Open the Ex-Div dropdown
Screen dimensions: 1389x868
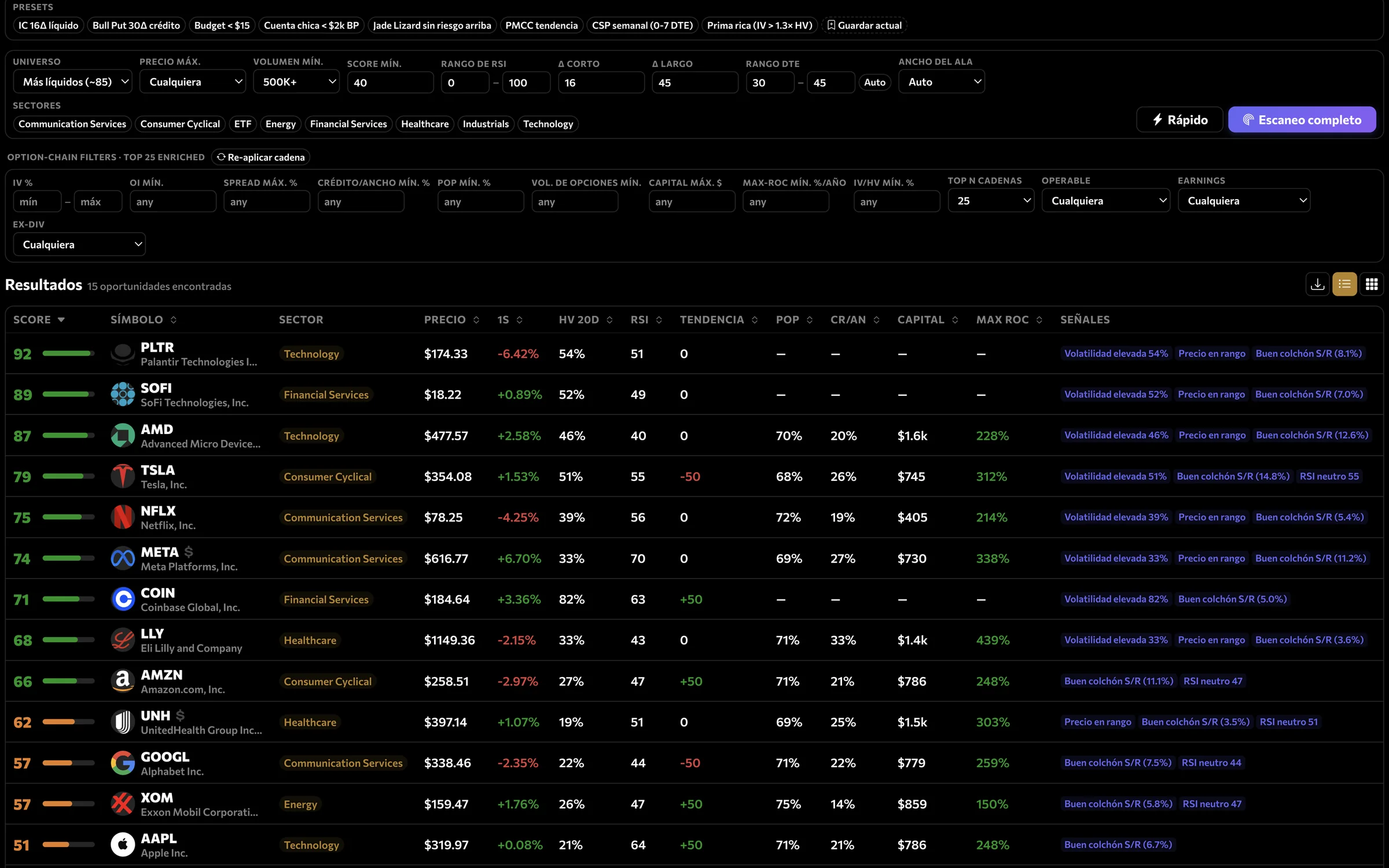[x=79, y=244]
